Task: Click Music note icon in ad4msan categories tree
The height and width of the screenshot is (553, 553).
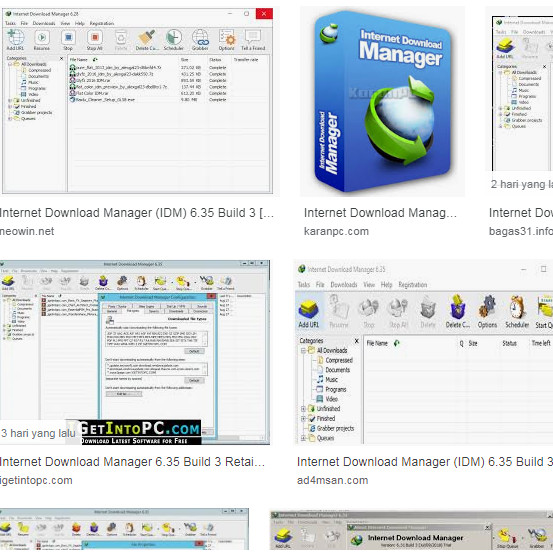Action: pyautogui.click(x=320, y=379)
